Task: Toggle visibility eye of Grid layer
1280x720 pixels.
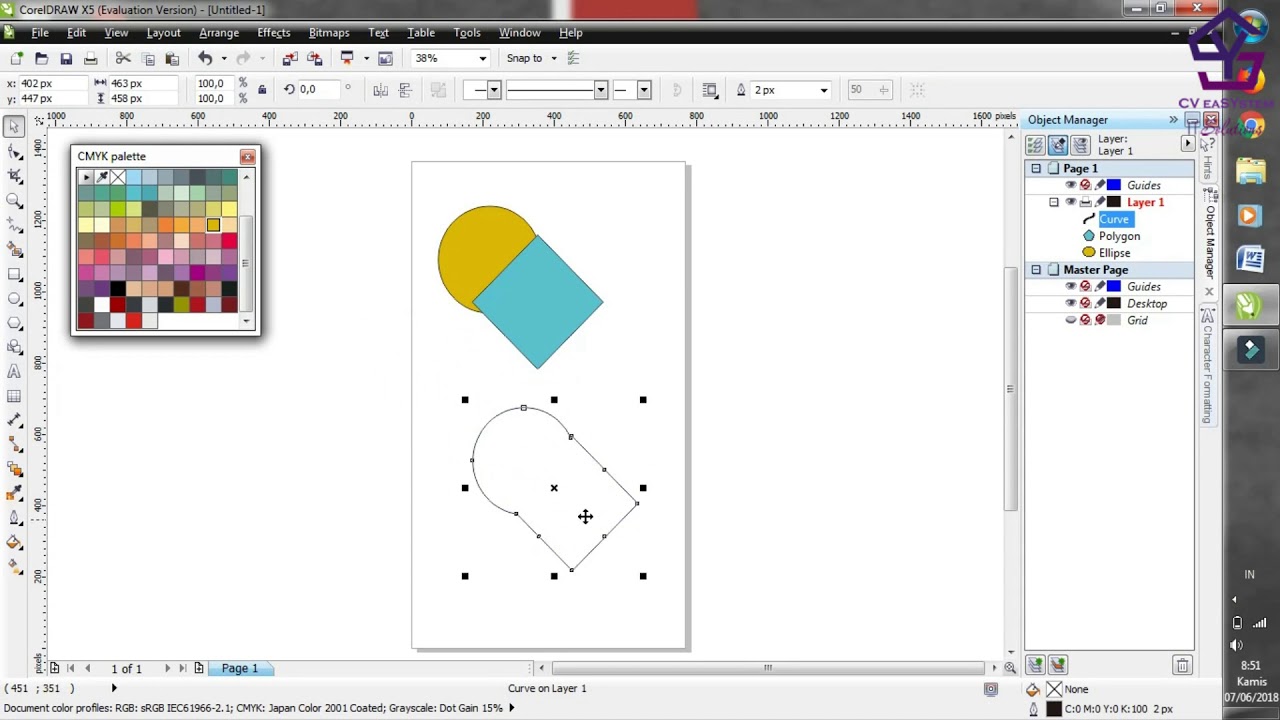Action: point(1071,320)
